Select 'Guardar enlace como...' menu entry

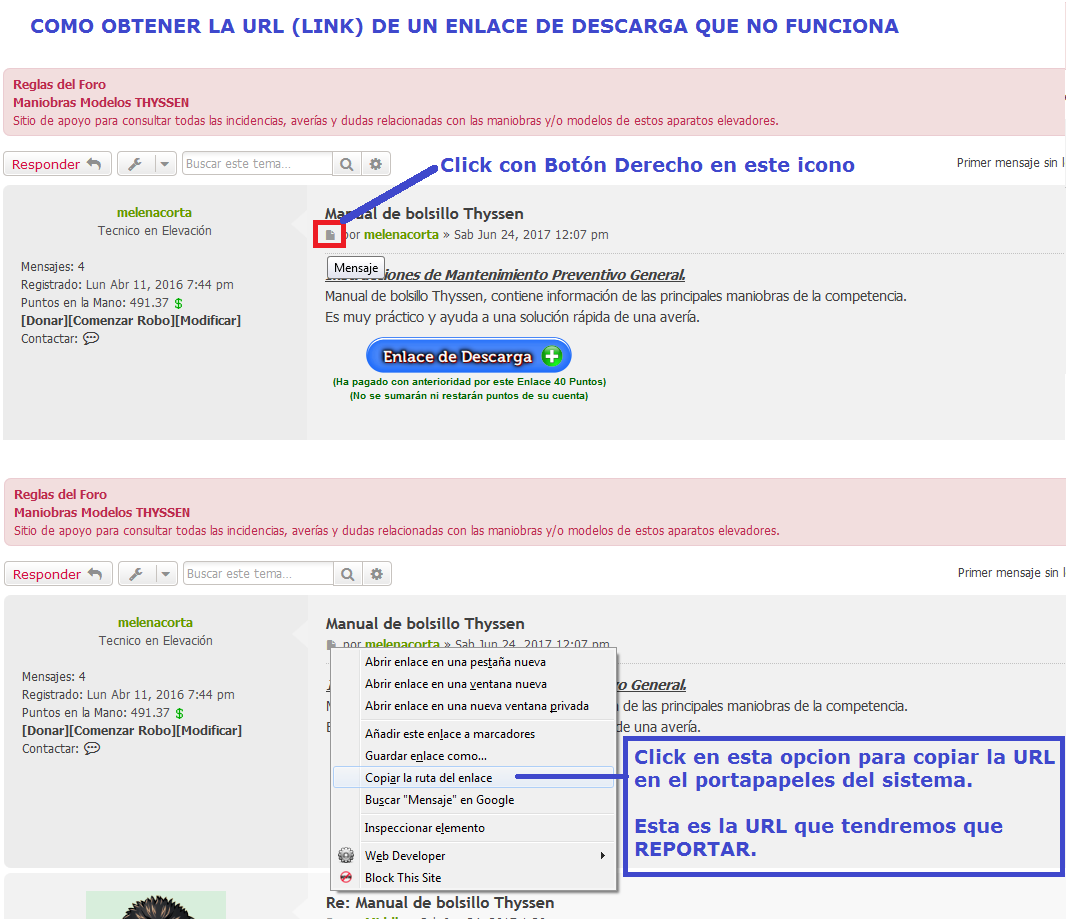[x=473, y=756]
